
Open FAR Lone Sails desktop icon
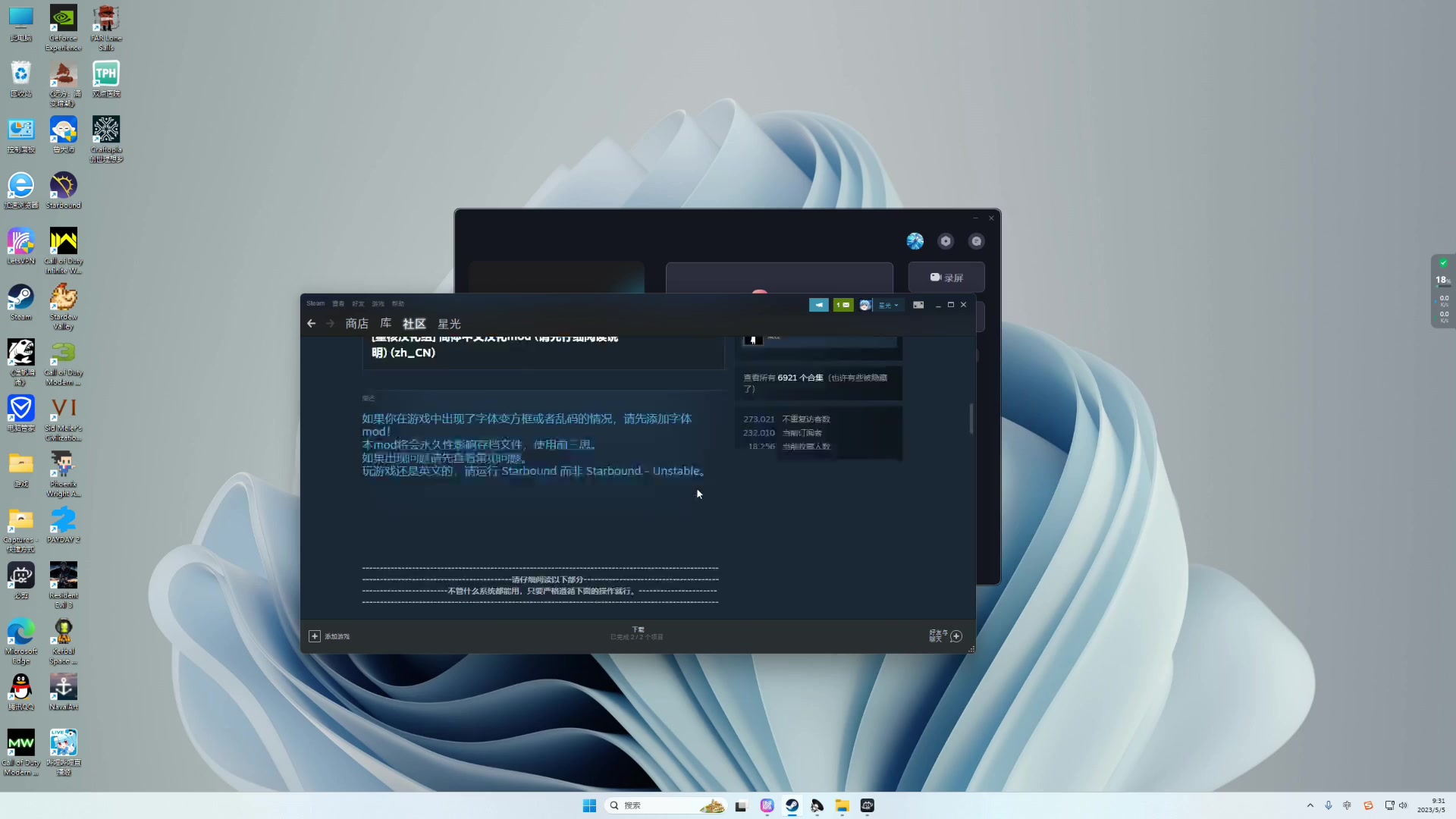(x=106, y=28)
